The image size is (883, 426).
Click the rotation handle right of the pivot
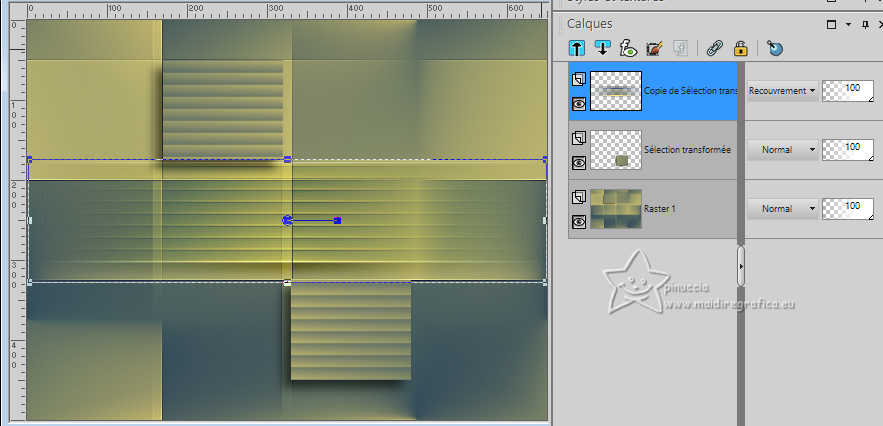click(x=337, y=220)
